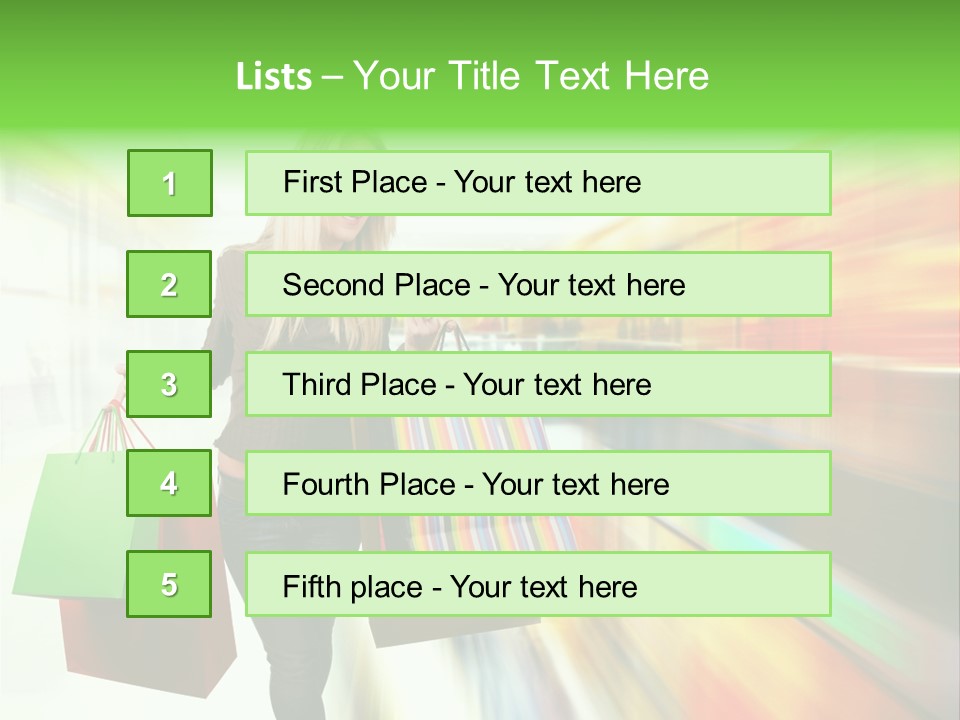
Task: Click the number 5 green box
Action: tap(170, 584)
